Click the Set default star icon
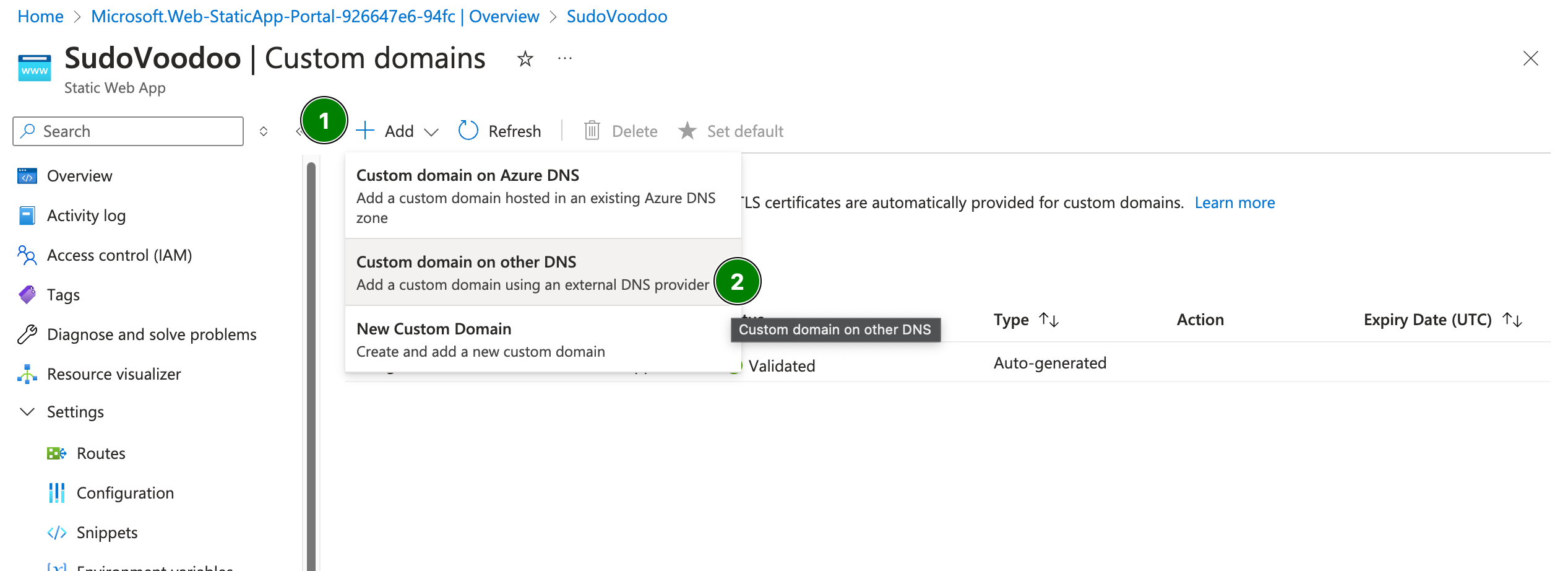The image size is (1568, 571). [687, 131]
